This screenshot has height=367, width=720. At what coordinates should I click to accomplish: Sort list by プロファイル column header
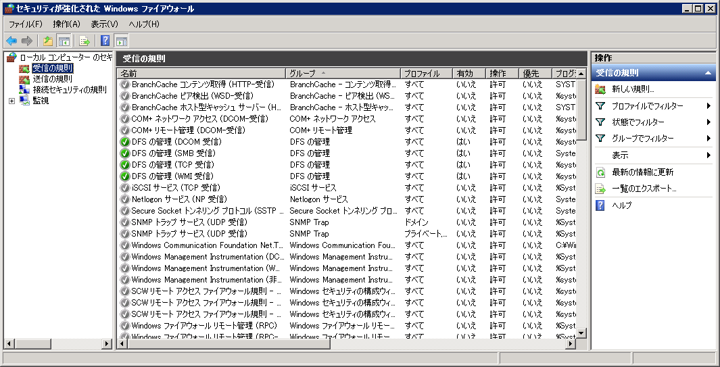426,73
